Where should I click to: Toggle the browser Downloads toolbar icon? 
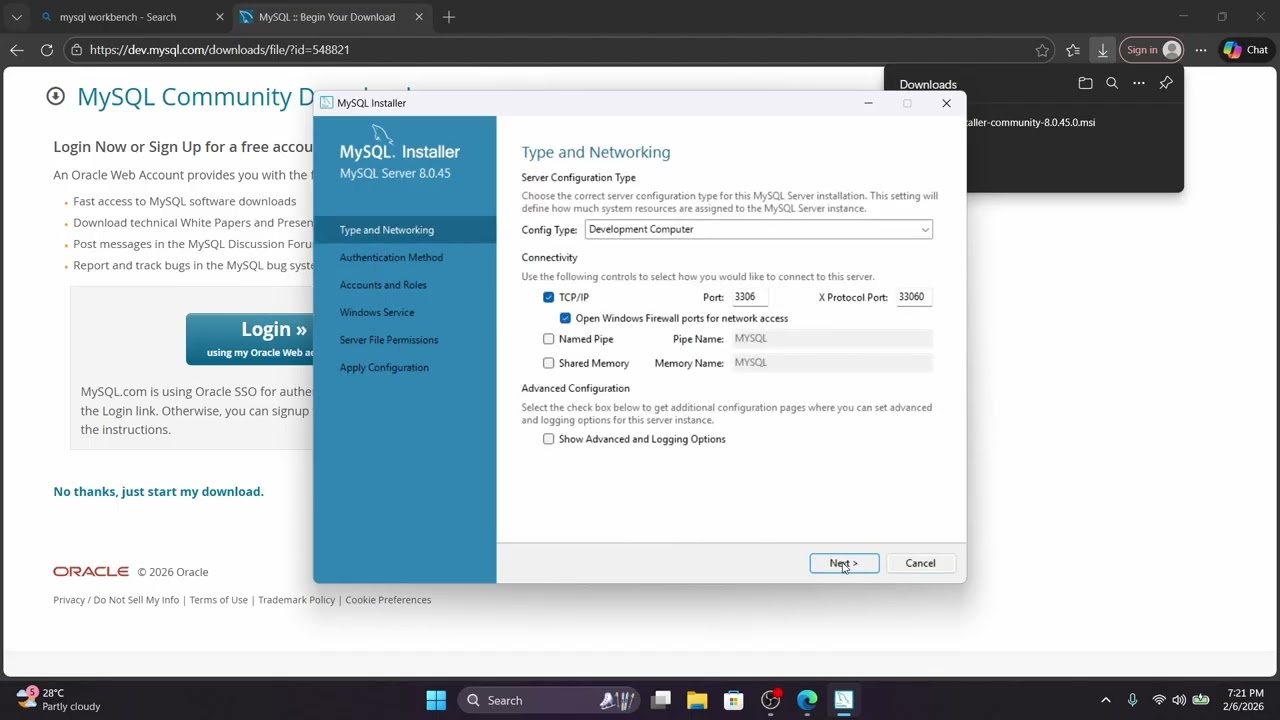[x=1102, y=50]
